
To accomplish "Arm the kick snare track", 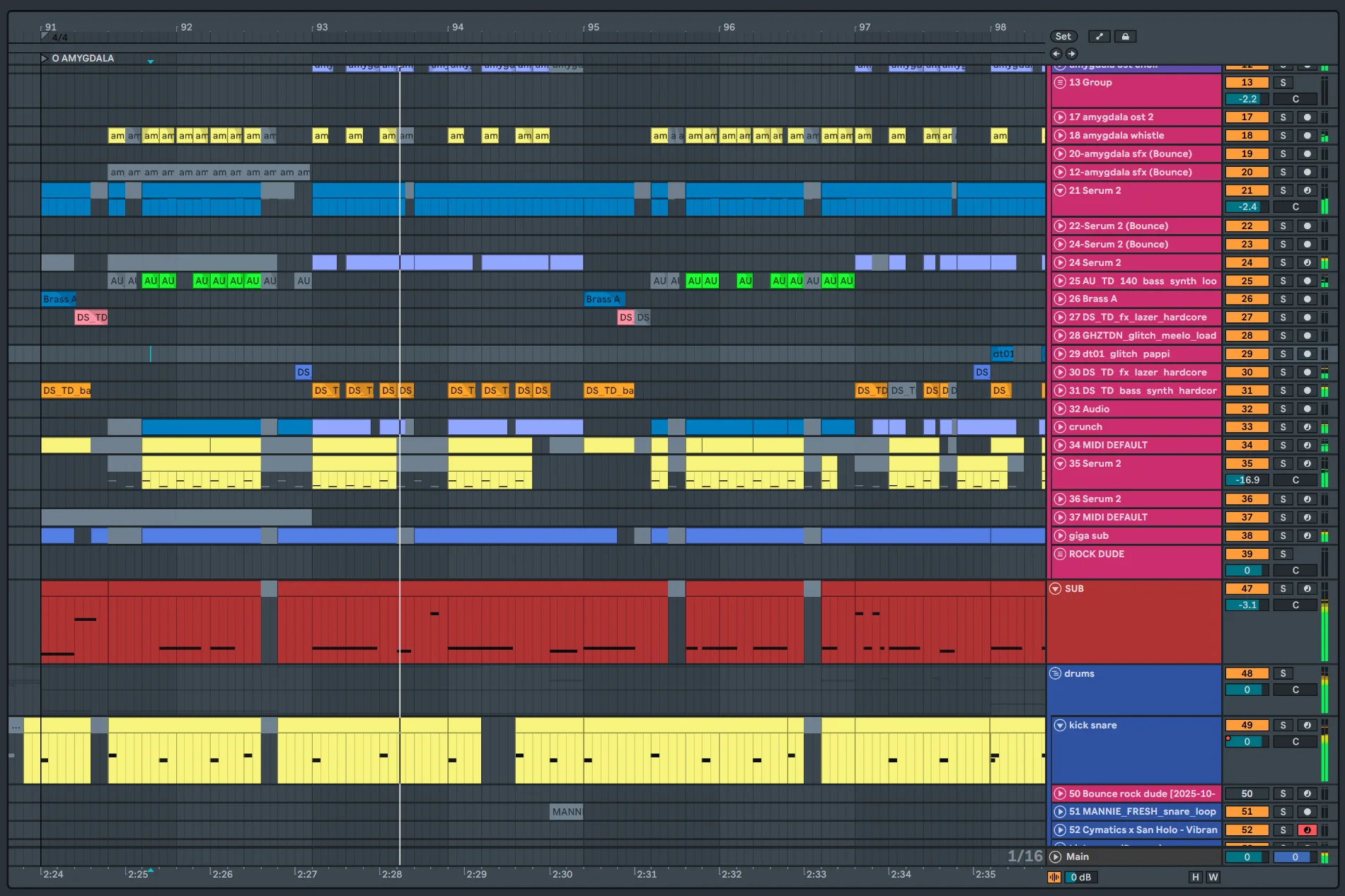I will tap(1308, 726).
